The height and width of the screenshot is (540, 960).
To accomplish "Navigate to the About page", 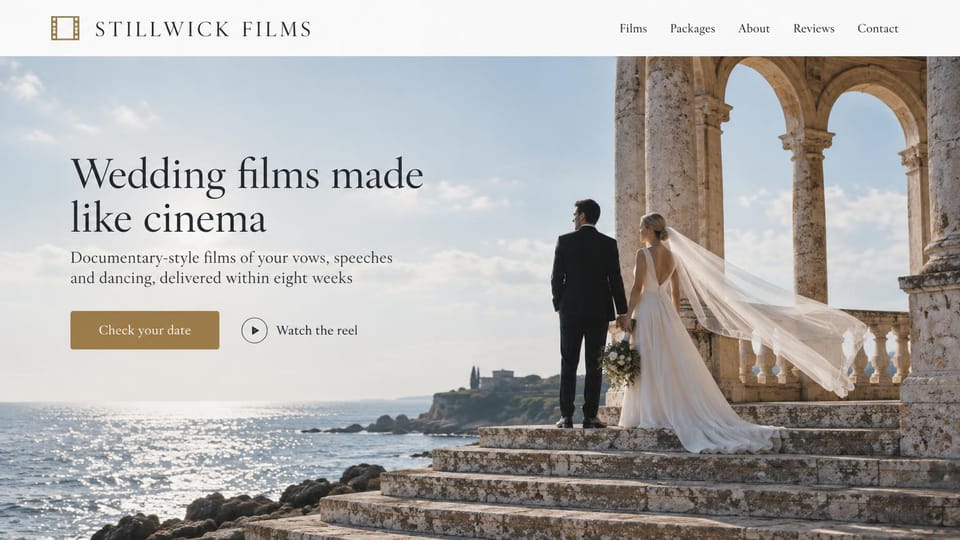I will [x=754, y=28].
